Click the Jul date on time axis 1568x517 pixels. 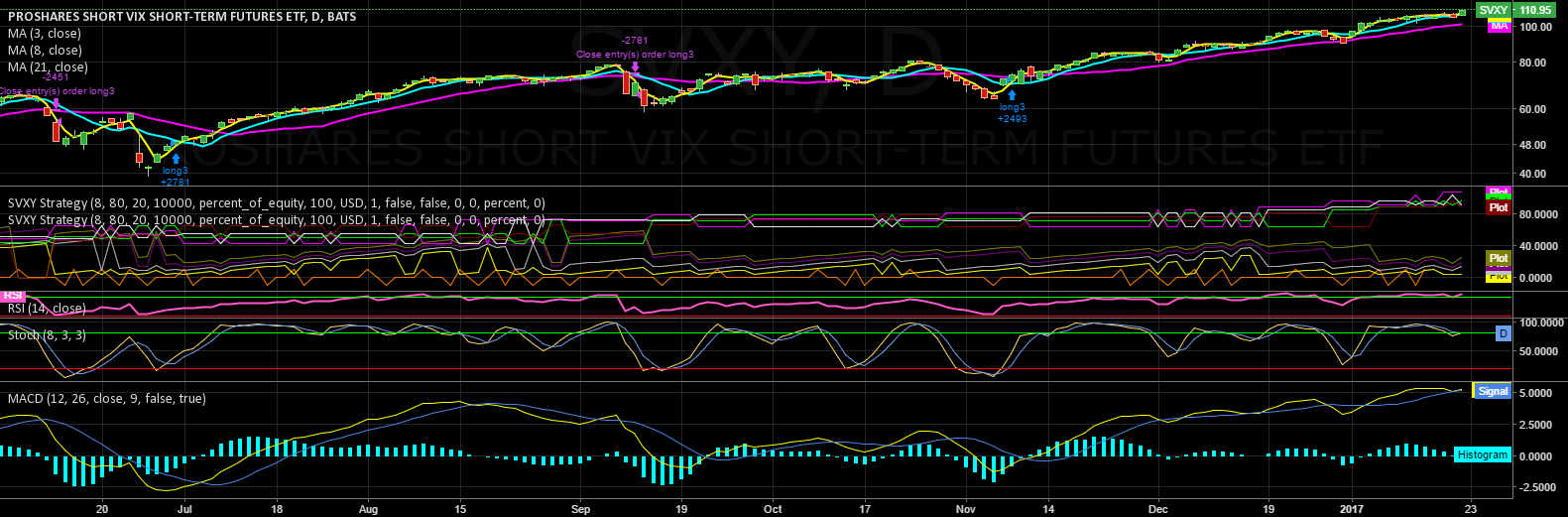(186, 509)
